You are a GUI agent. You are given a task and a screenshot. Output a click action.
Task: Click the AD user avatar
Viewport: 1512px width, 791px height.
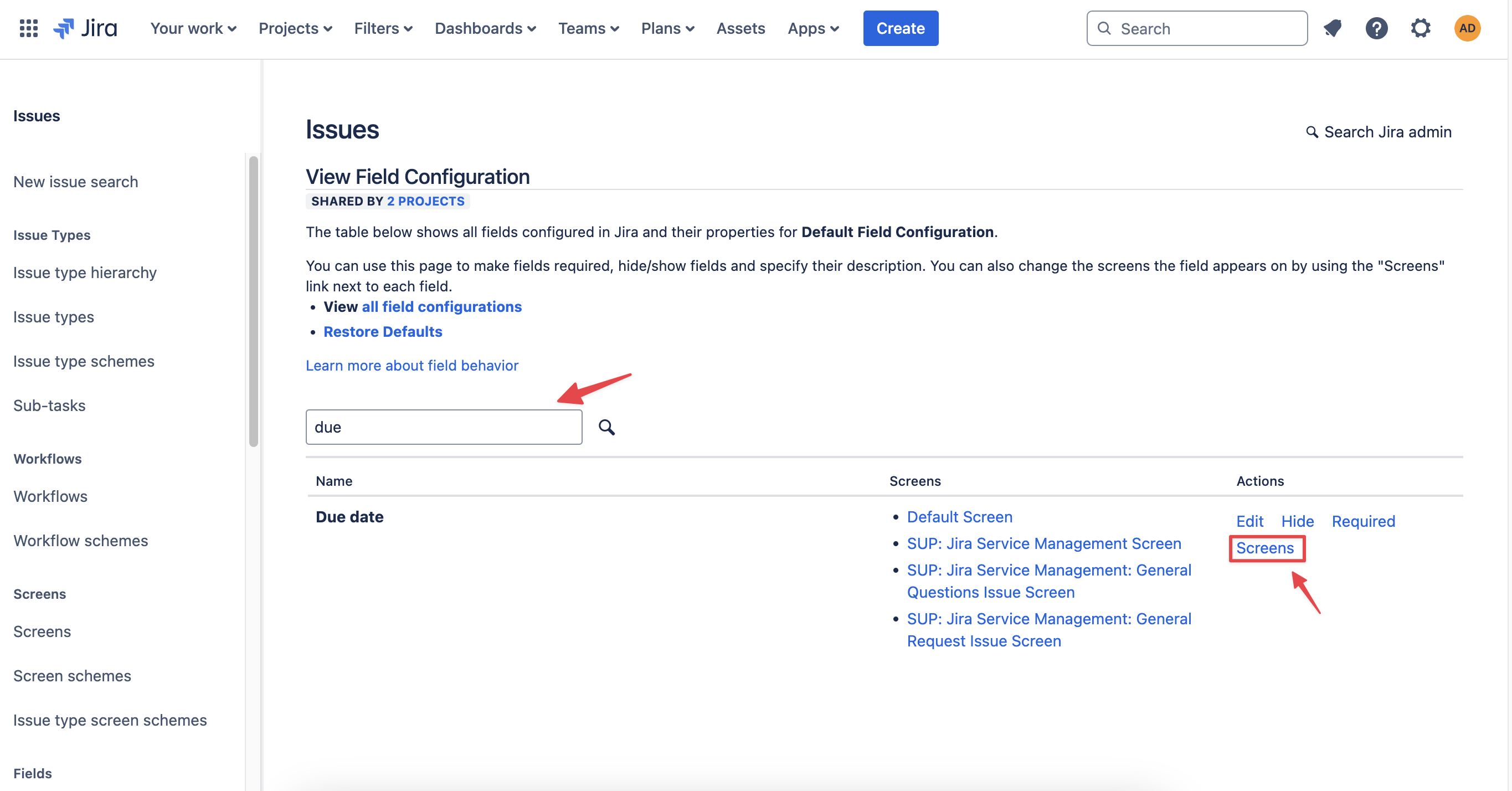click(x=1467, y=28)
